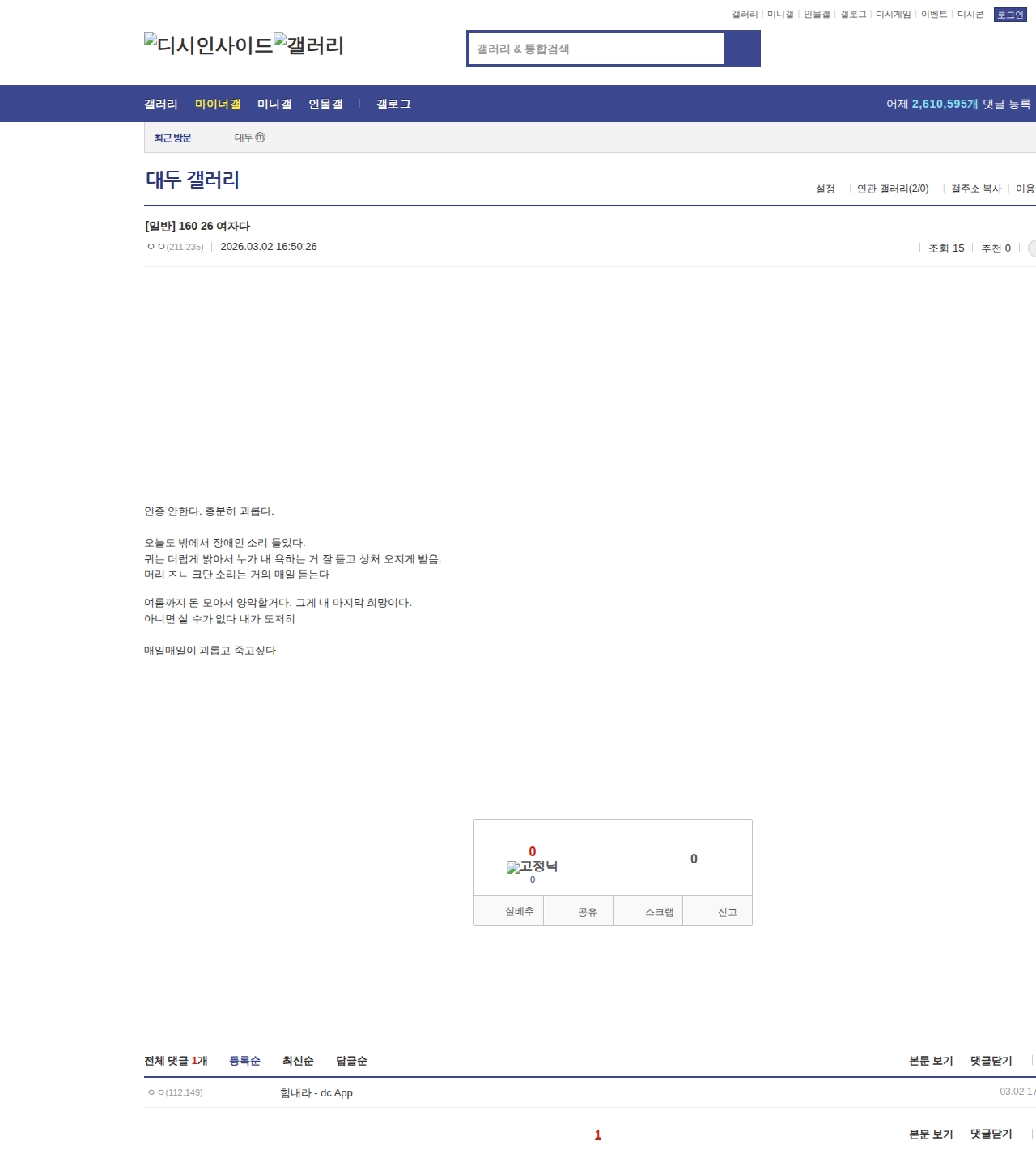Open the 디시게임 link

tap(894, 15)
